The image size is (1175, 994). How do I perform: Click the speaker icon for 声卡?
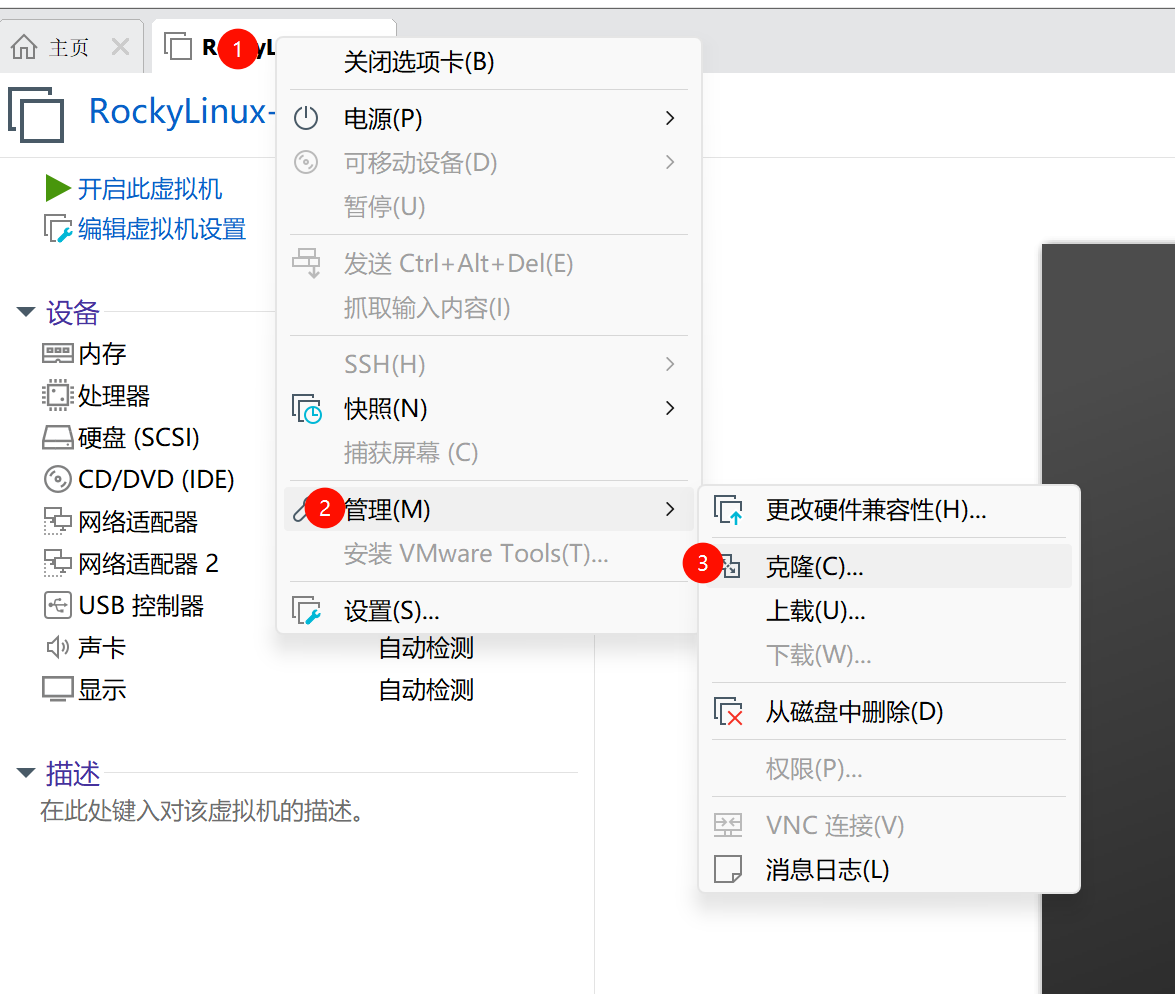point(58,647)
